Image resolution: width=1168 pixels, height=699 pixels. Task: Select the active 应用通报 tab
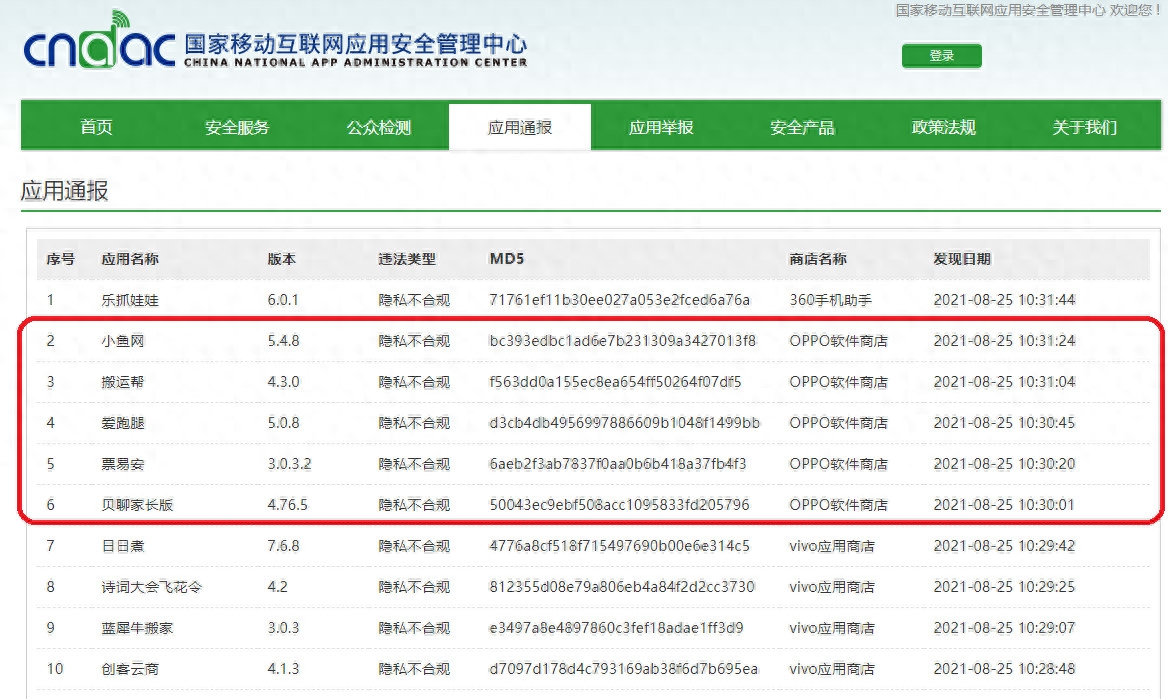[x=519, y=126]
